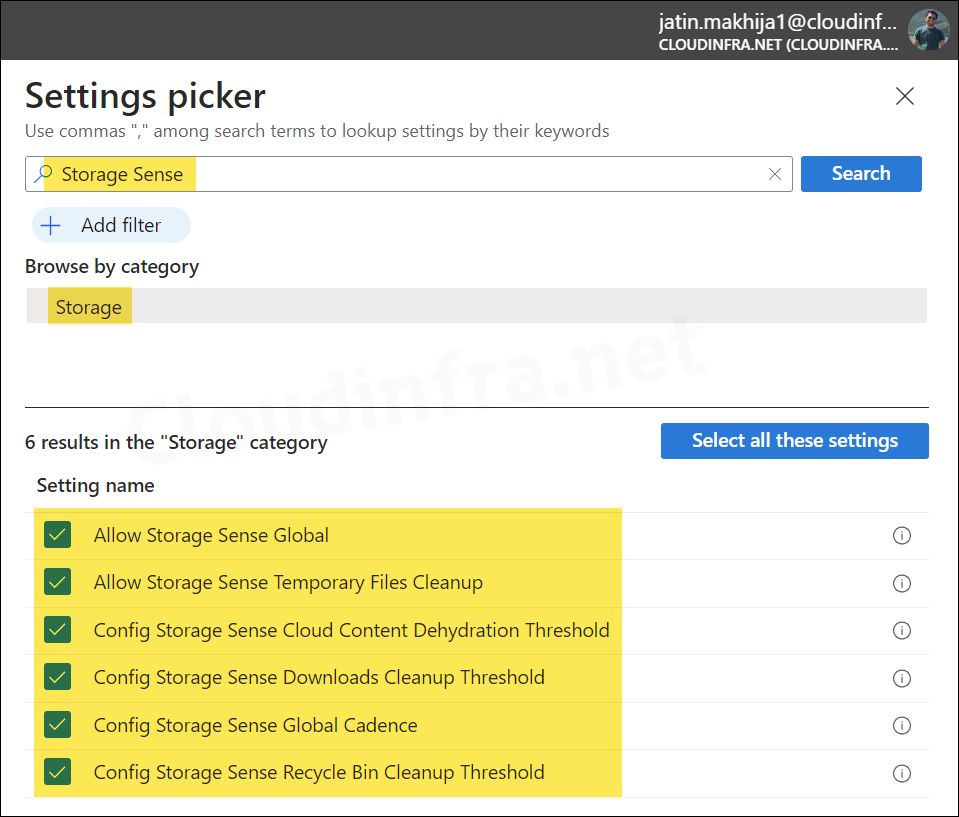
Task: Untick Recycle Bin Cleanup Threshold checkbox
Action: coord(58,772)
